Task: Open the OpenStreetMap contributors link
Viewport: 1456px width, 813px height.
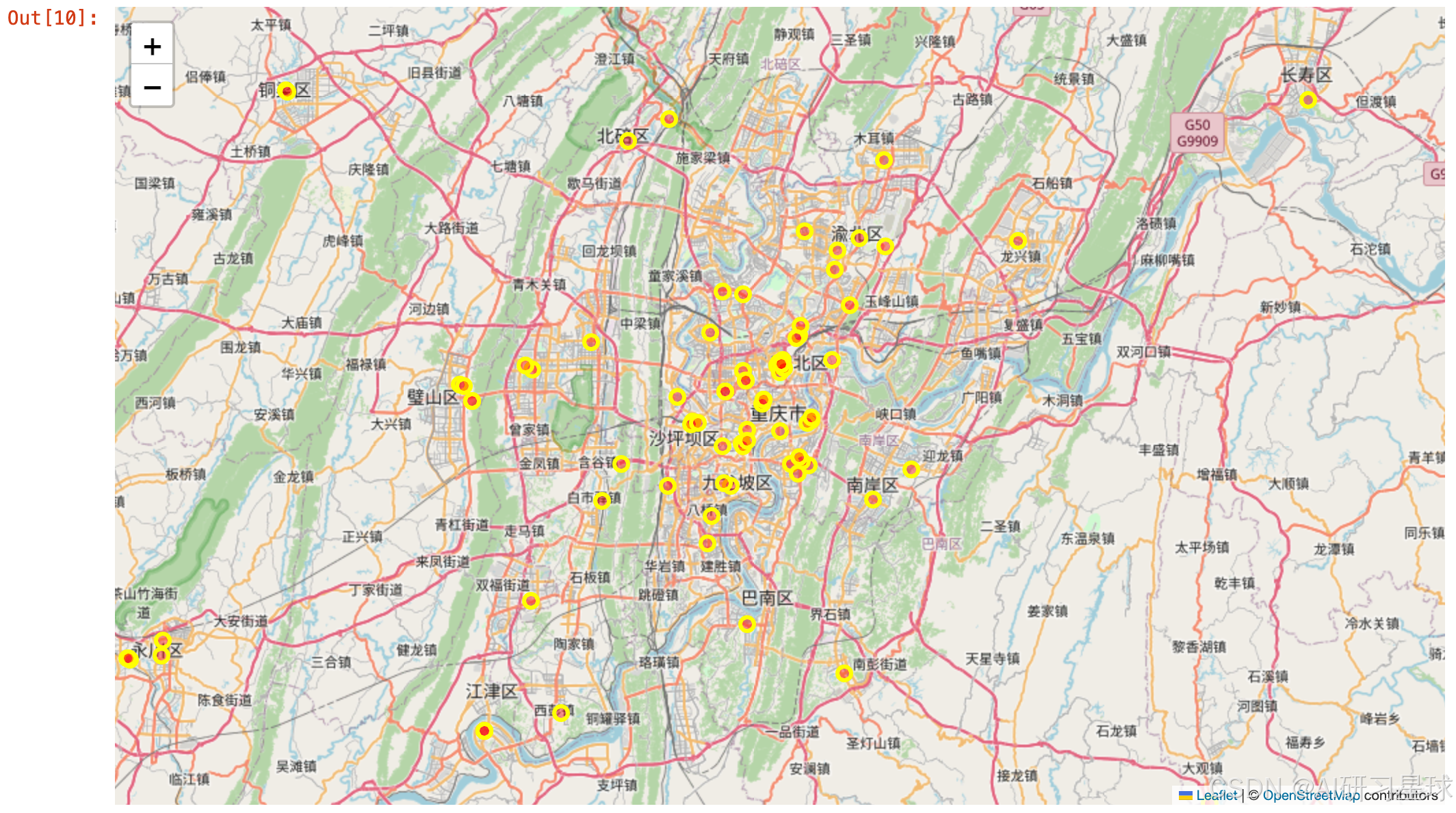Action: click(x=1311, y=795)
